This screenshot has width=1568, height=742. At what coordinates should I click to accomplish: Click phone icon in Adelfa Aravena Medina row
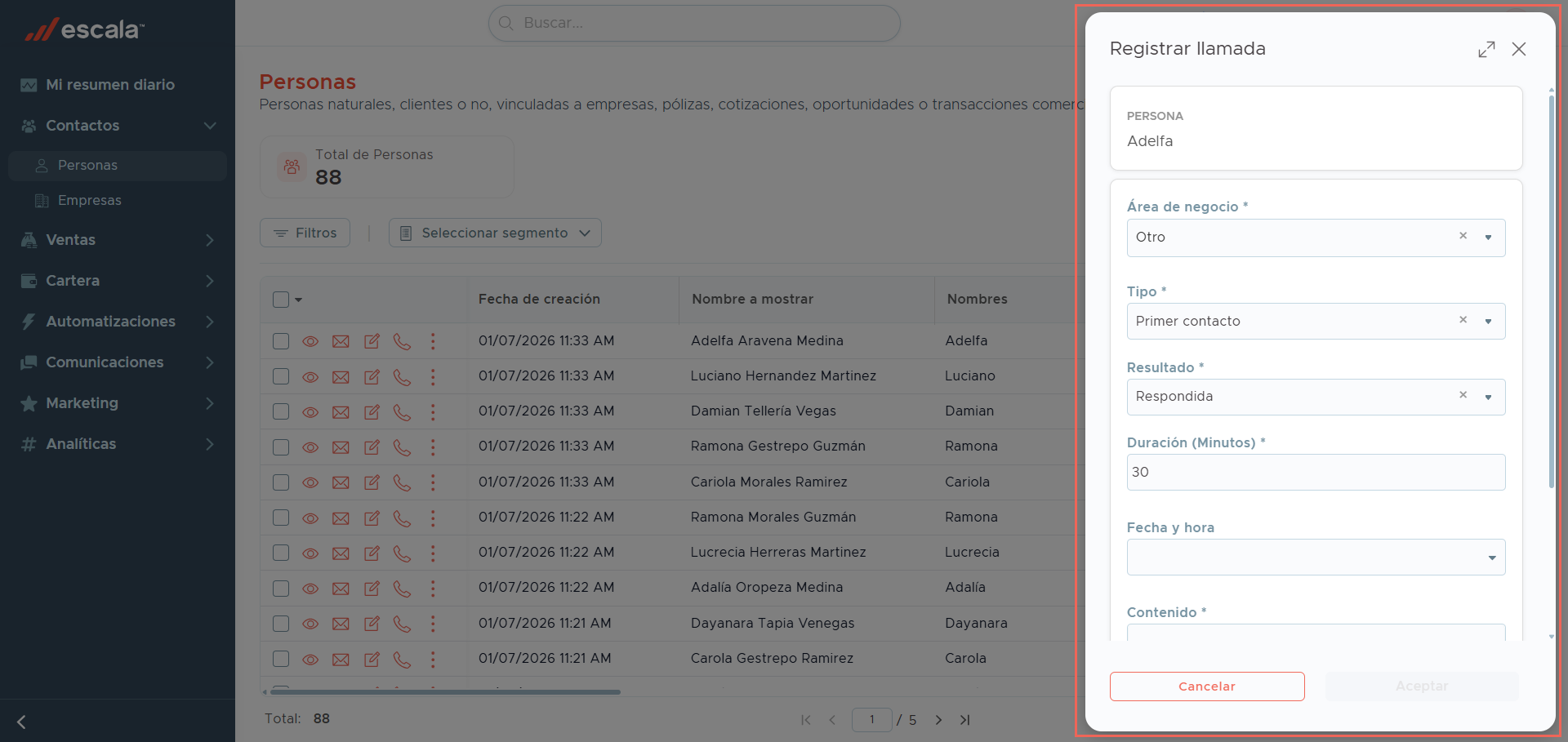click(402, 341)
